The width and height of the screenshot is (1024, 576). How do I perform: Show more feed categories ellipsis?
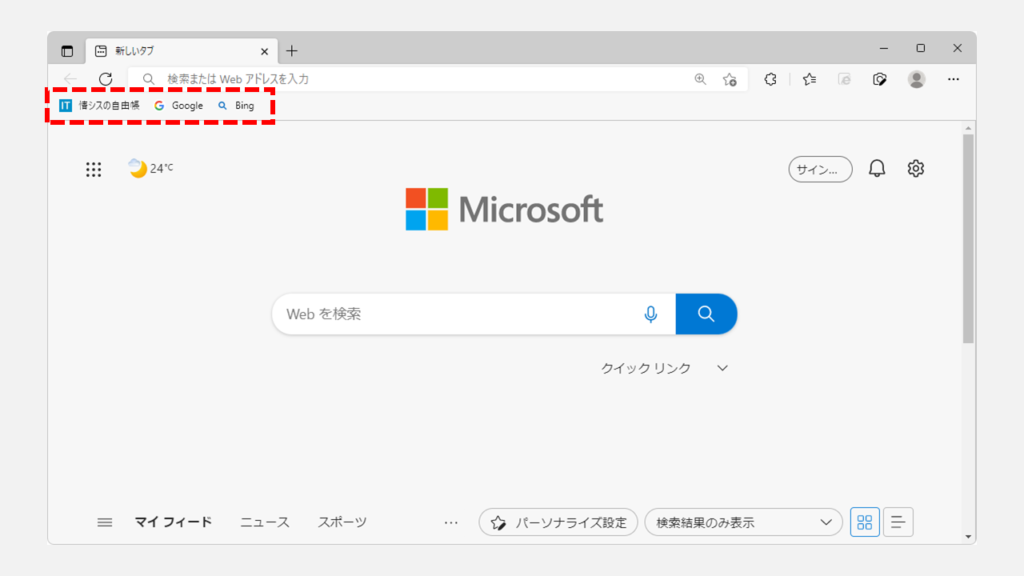pyautogui.click(x=451, y=522)
